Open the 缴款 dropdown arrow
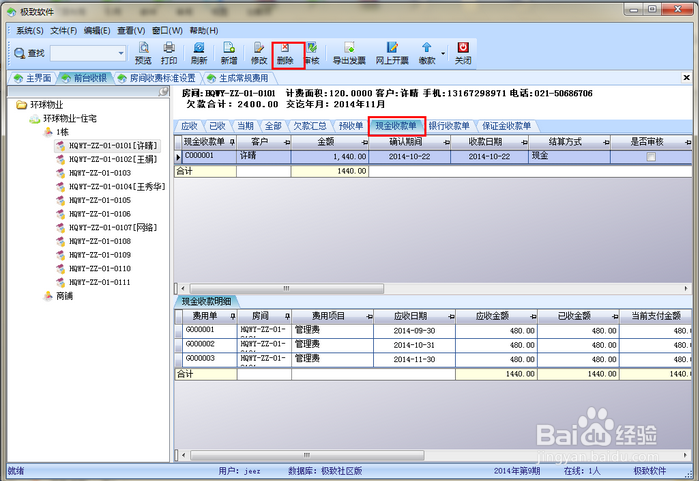 click(443, 53)
